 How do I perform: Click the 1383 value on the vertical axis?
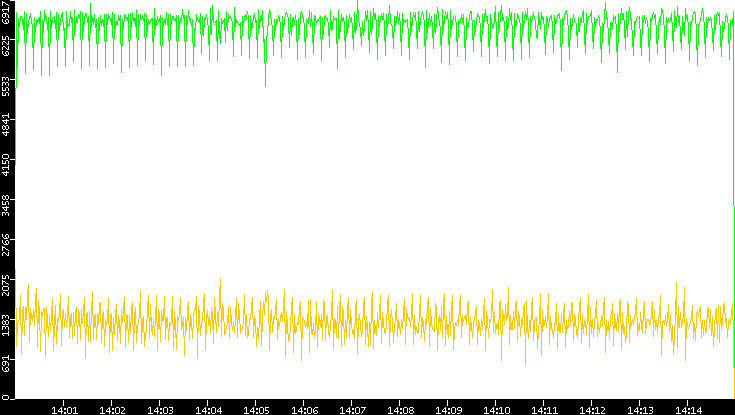tap(6, 324)
